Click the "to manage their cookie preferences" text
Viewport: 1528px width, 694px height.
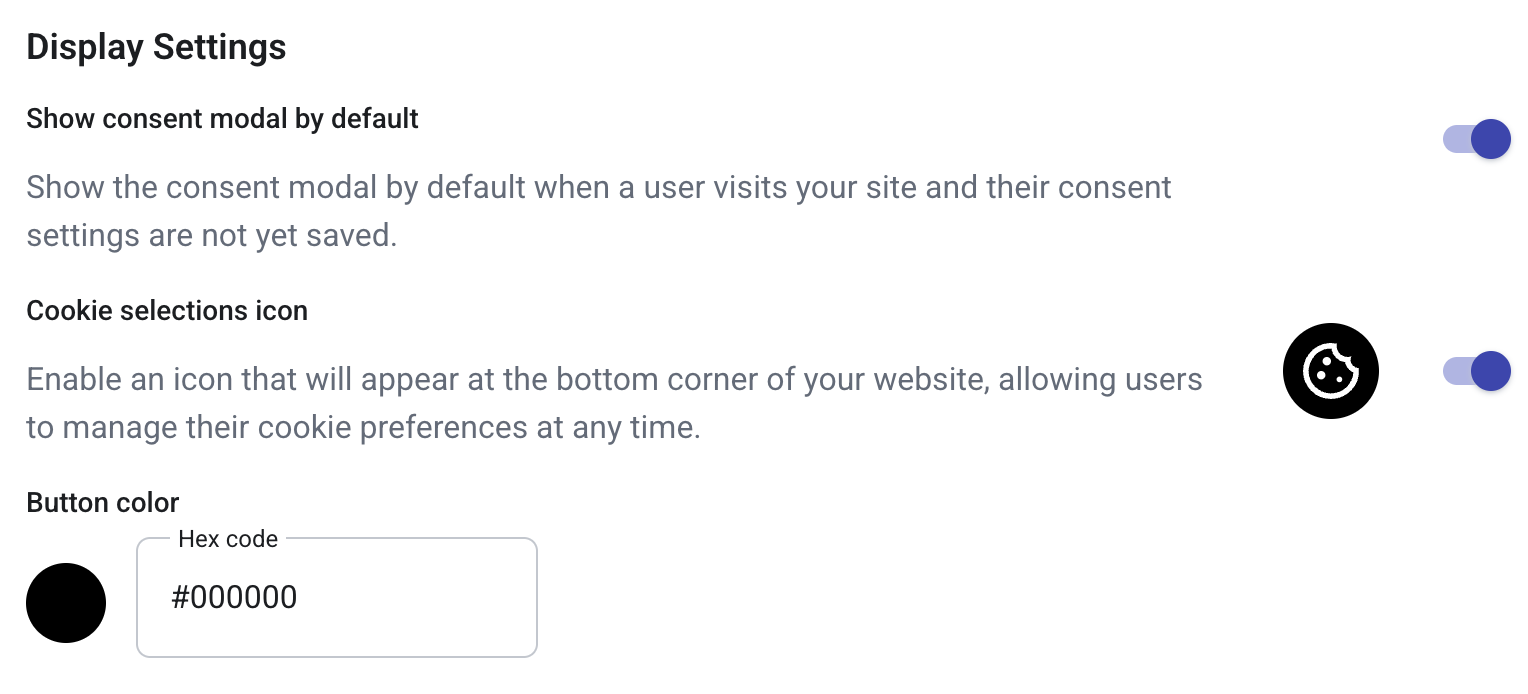point(362,428)
